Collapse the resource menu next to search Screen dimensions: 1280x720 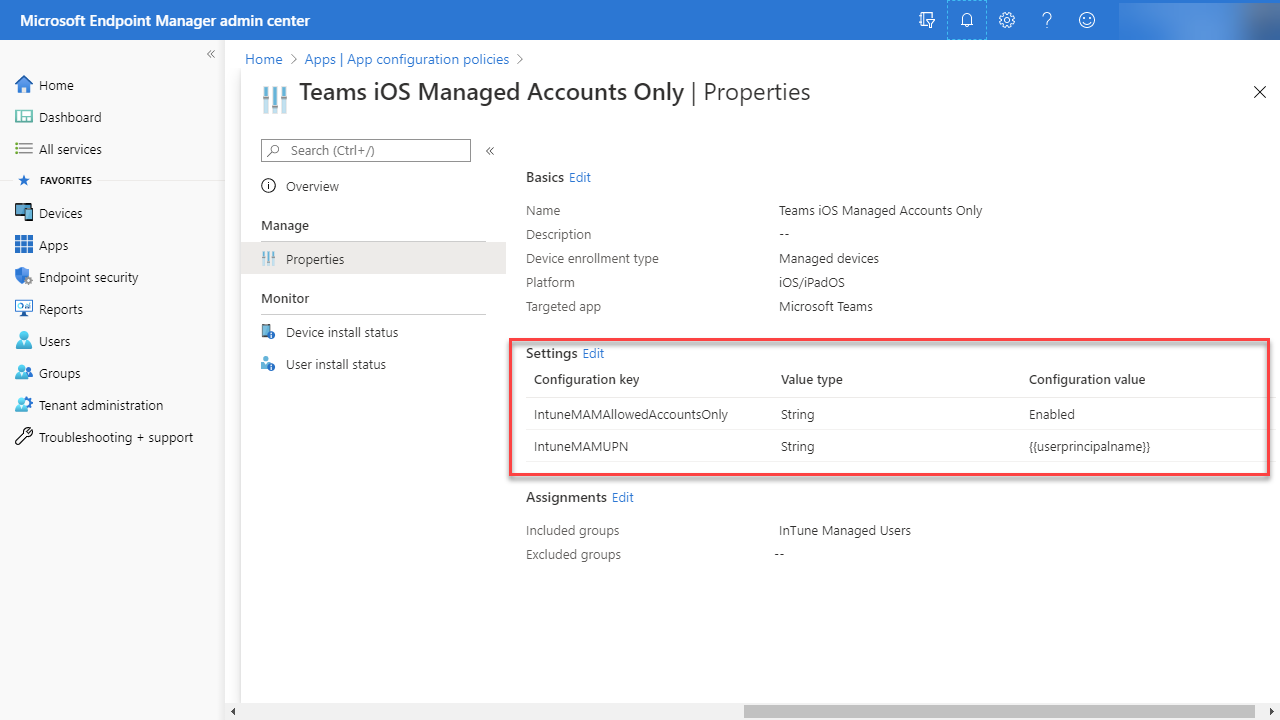[490, 151]
